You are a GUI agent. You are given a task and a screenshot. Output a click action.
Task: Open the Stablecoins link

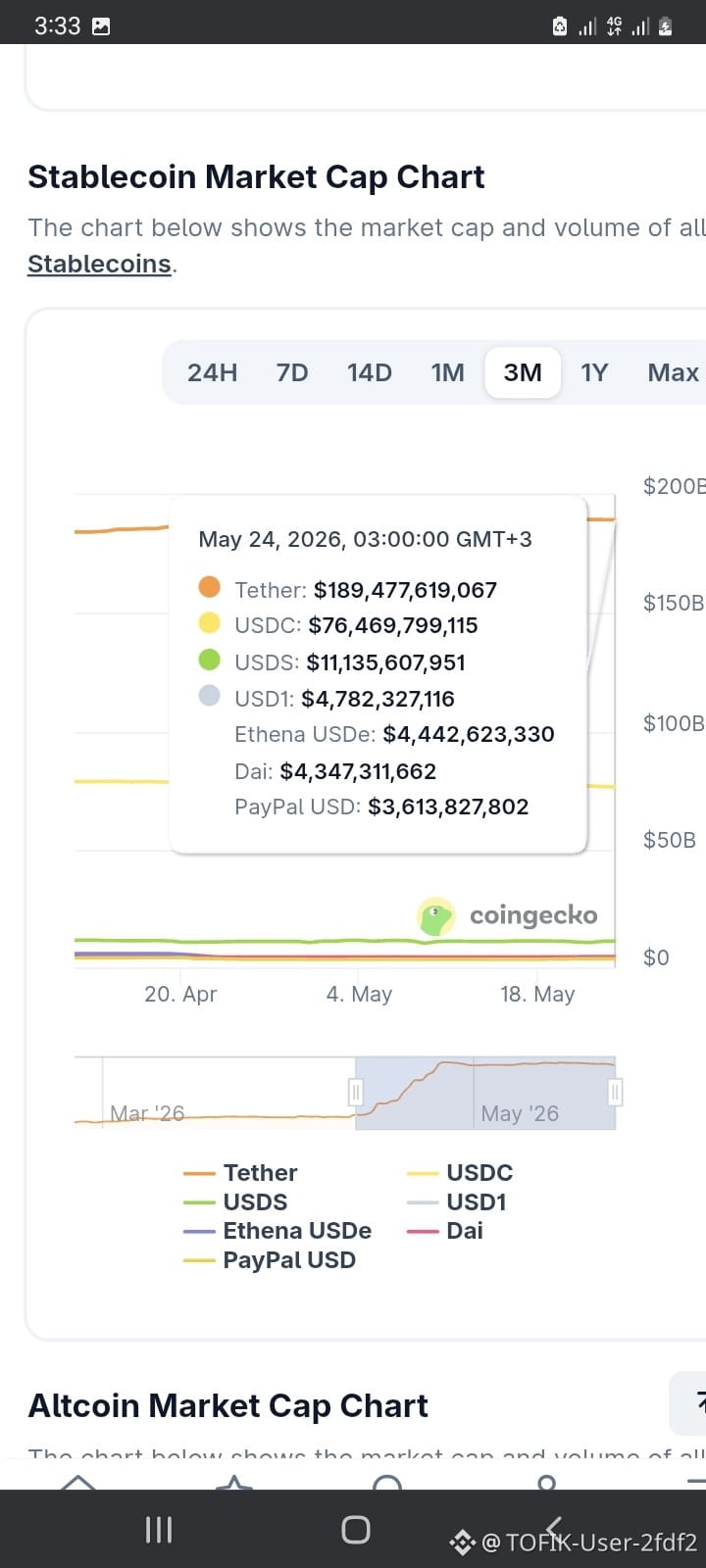click(x=99, y=265)
